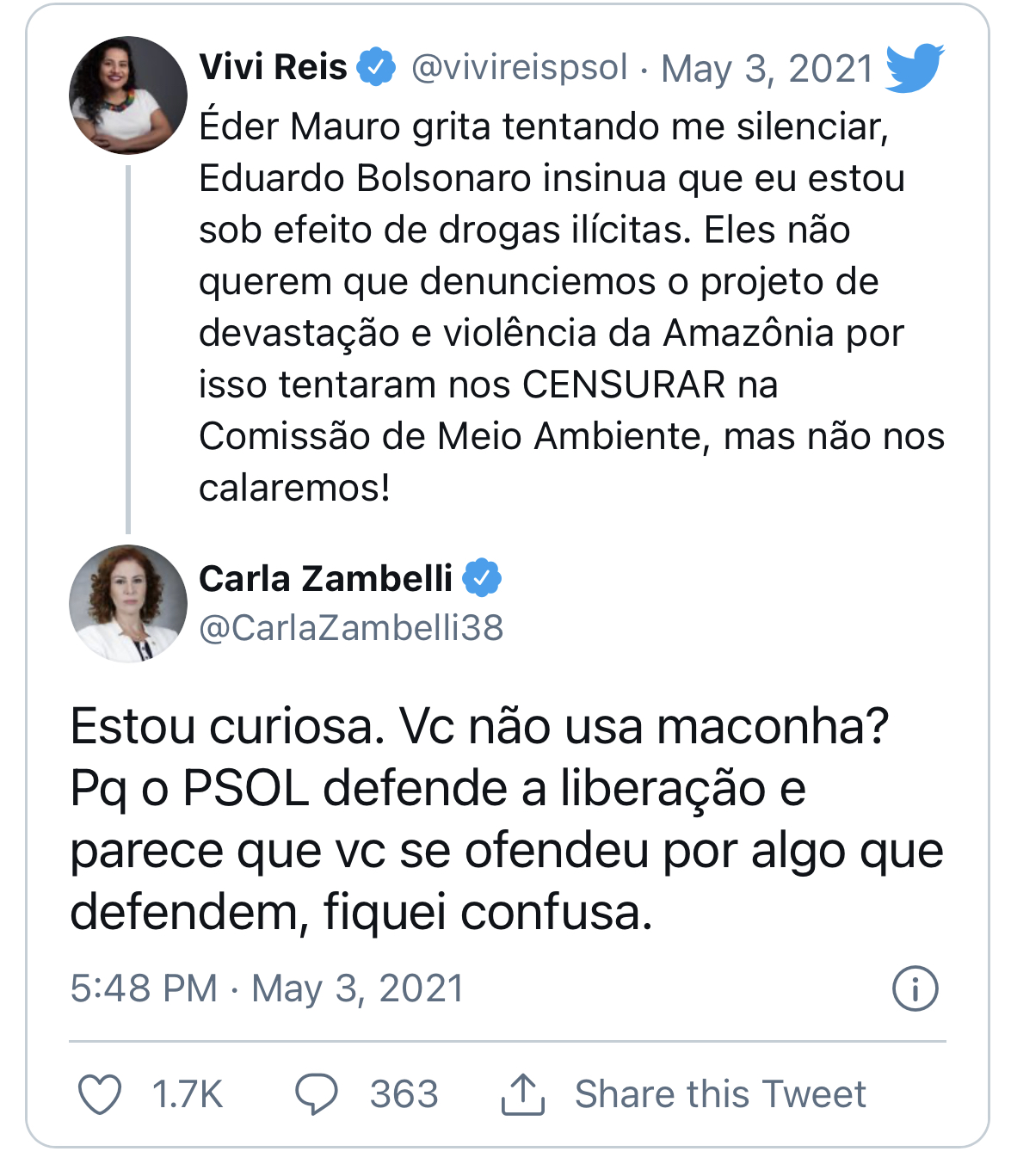Screen dimensions: 1011x1176
Task: Click the Twitter bird logo
Action: coord(914,67)
